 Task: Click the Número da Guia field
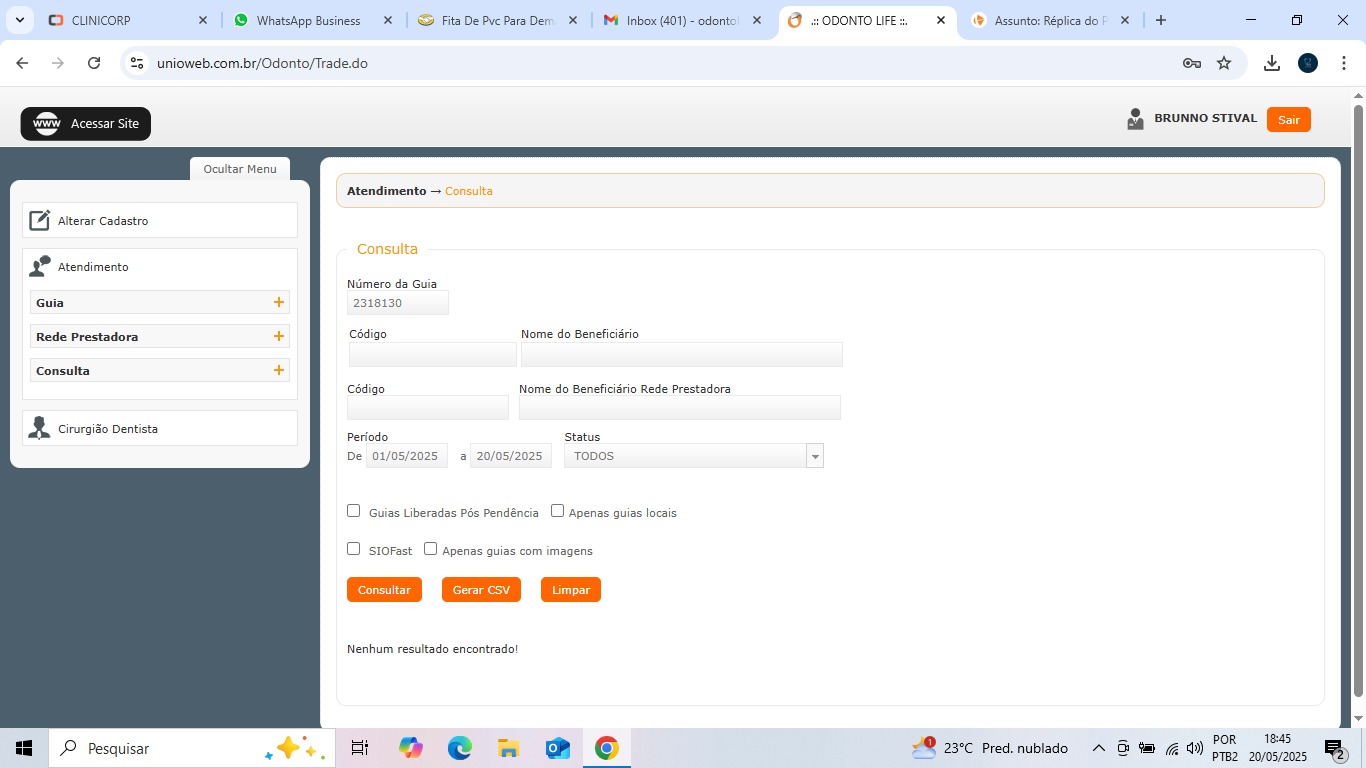[398, 303]
